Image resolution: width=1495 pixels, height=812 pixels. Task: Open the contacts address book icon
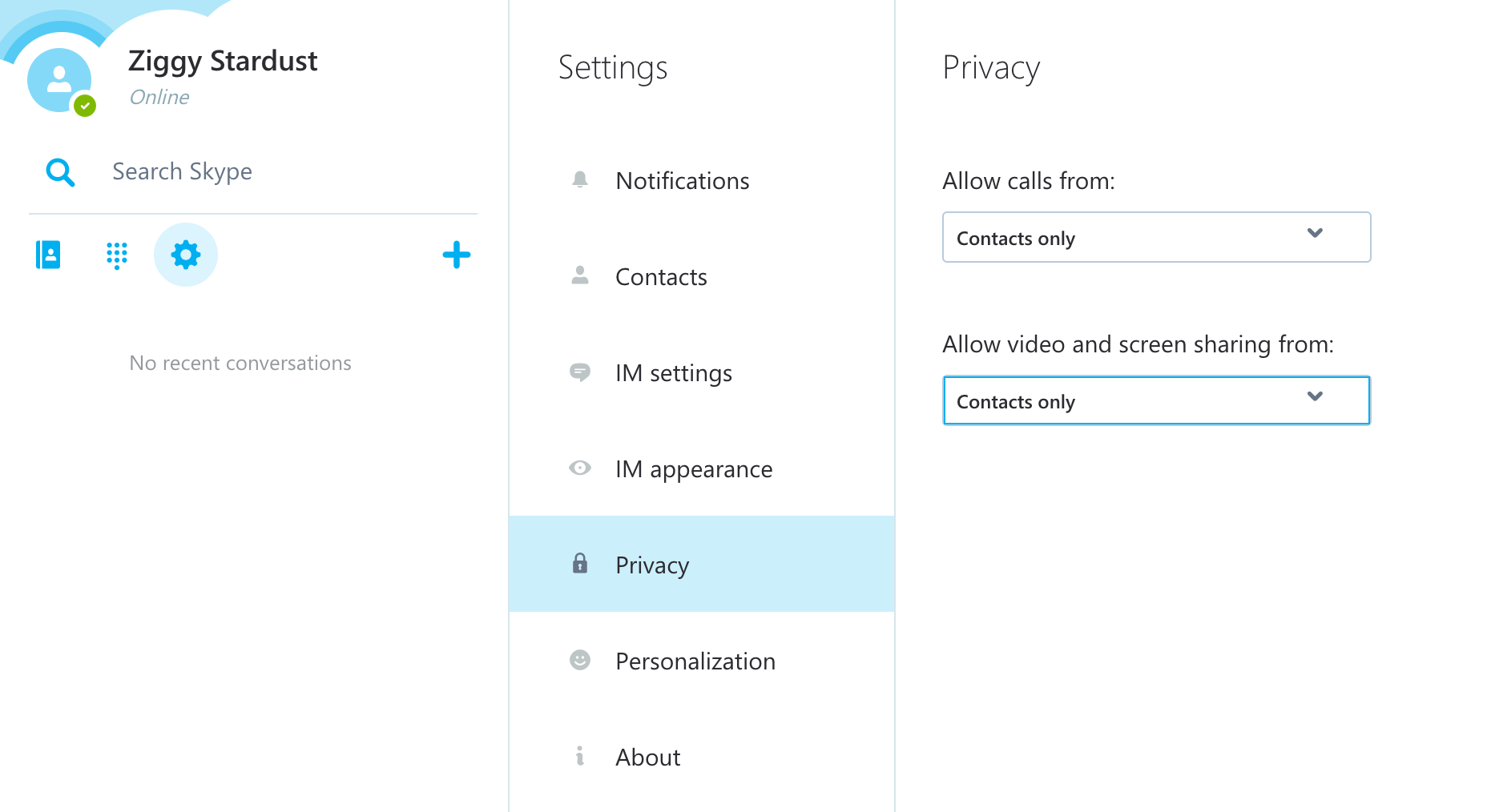coord(48,255)
